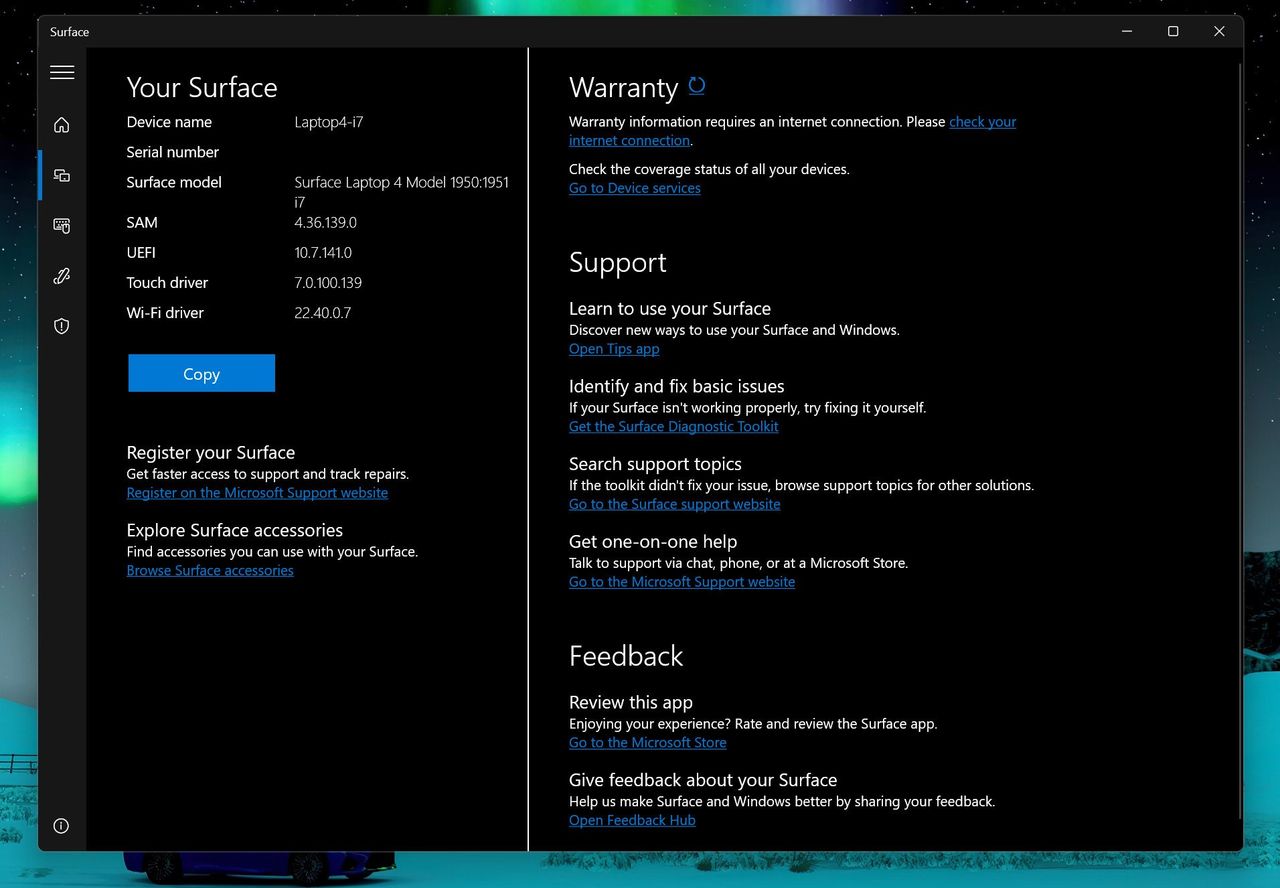
Task: Click the right pane vertical scrollbar
Action: [x=1240, y=440]
